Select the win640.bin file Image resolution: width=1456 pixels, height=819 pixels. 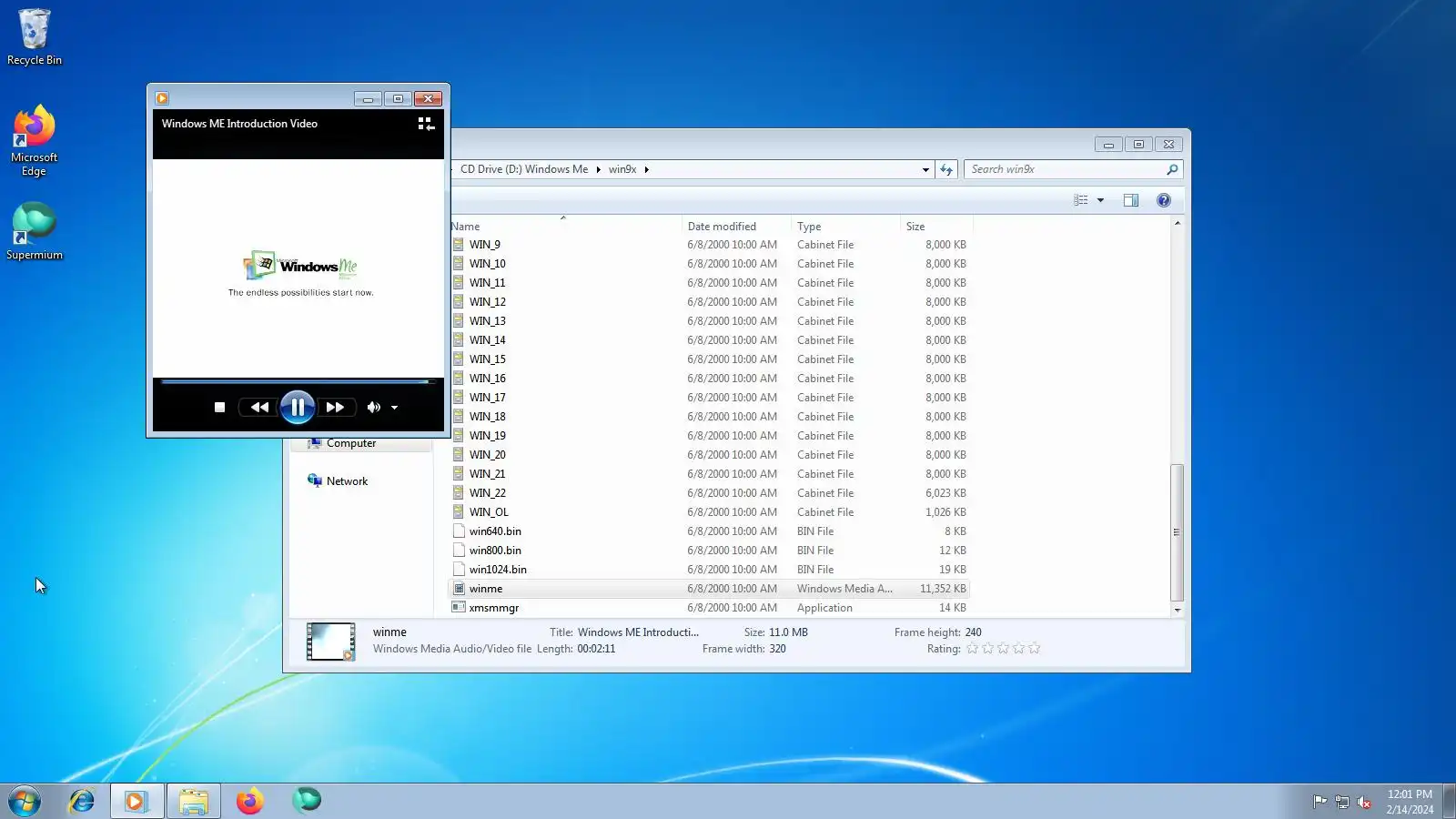(x=709, y=531)
